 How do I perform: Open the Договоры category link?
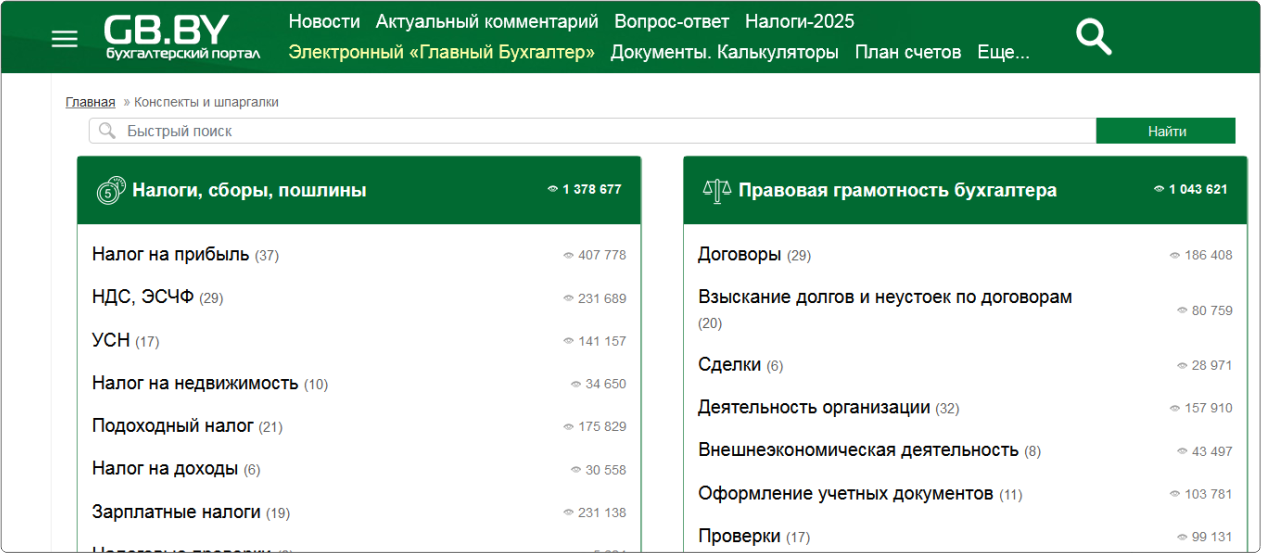click(x=739, y=254)
